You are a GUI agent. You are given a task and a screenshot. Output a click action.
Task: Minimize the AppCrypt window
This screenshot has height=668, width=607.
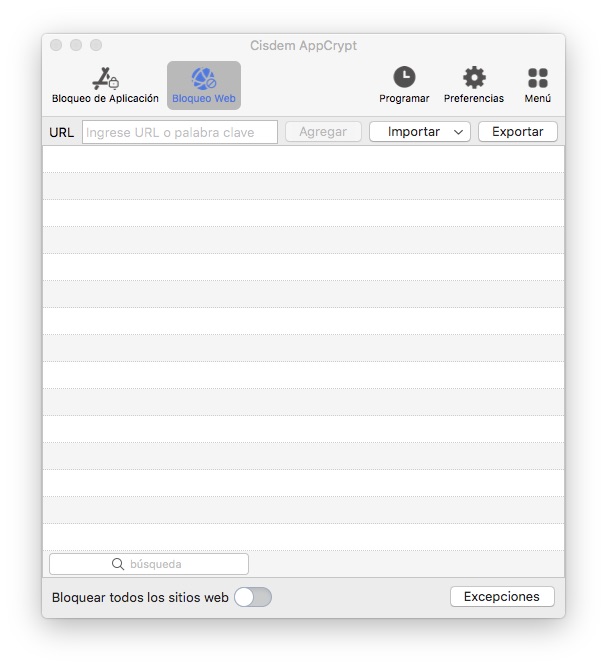(76, 45)
